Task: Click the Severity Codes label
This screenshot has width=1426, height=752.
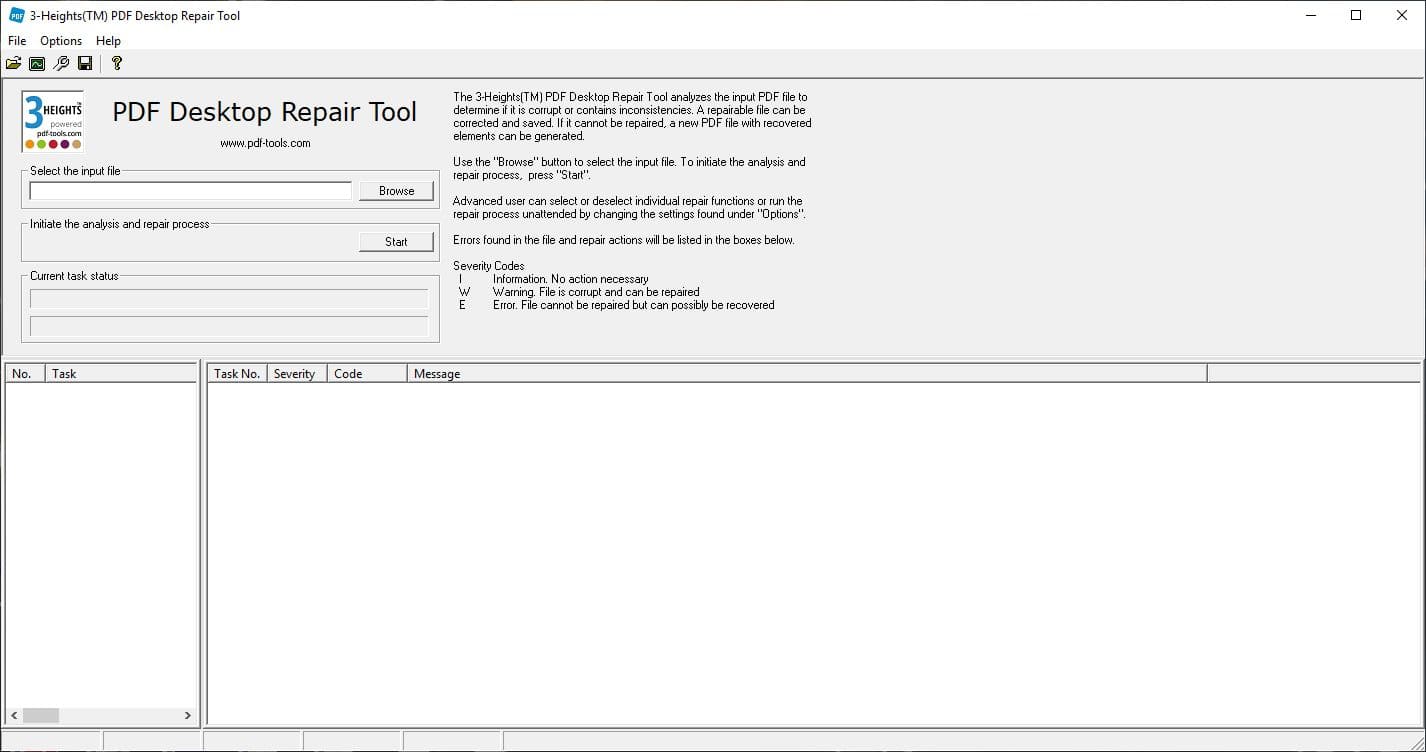Action: pyautogui.click(x=489, y=266)
